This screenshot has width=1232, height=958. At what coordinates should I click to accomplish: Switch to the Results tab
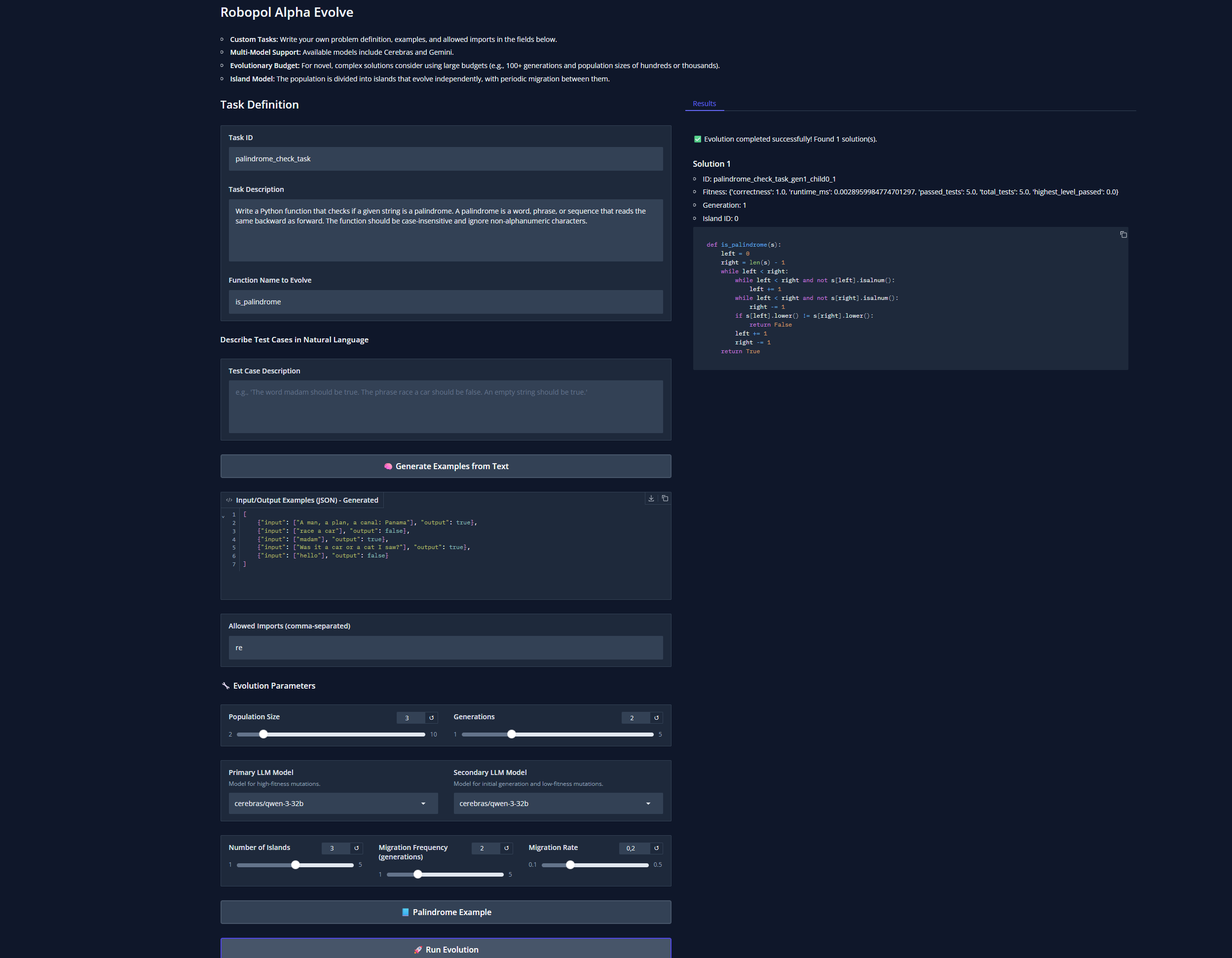(704, 103)
